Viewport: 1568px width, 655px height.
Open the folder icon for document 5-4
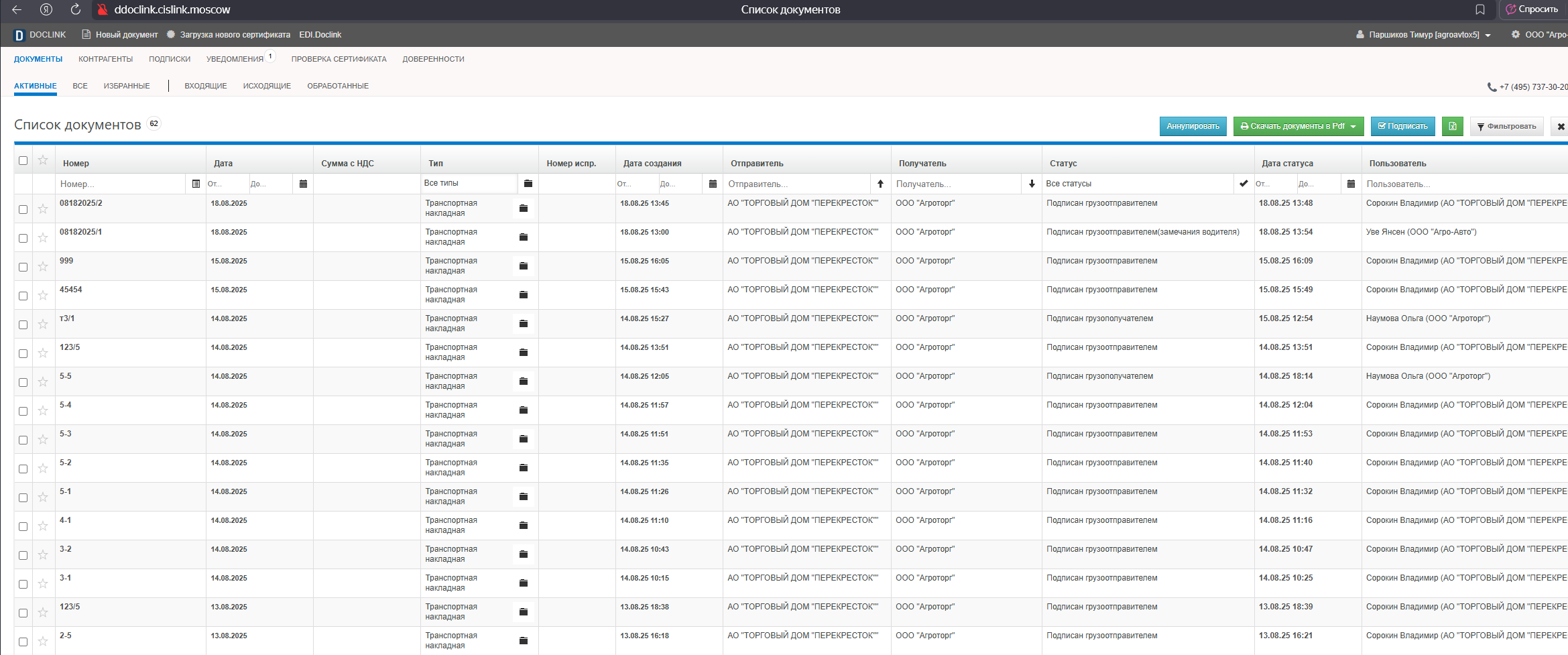tap(524, 410)
